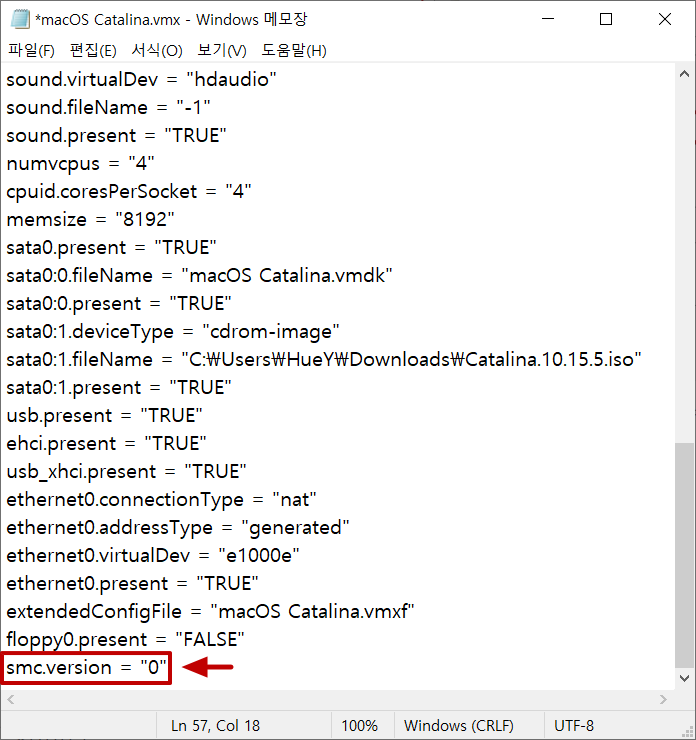696x740 pixels.
Task: Click the window size grip corner
Action: (687, 731)
